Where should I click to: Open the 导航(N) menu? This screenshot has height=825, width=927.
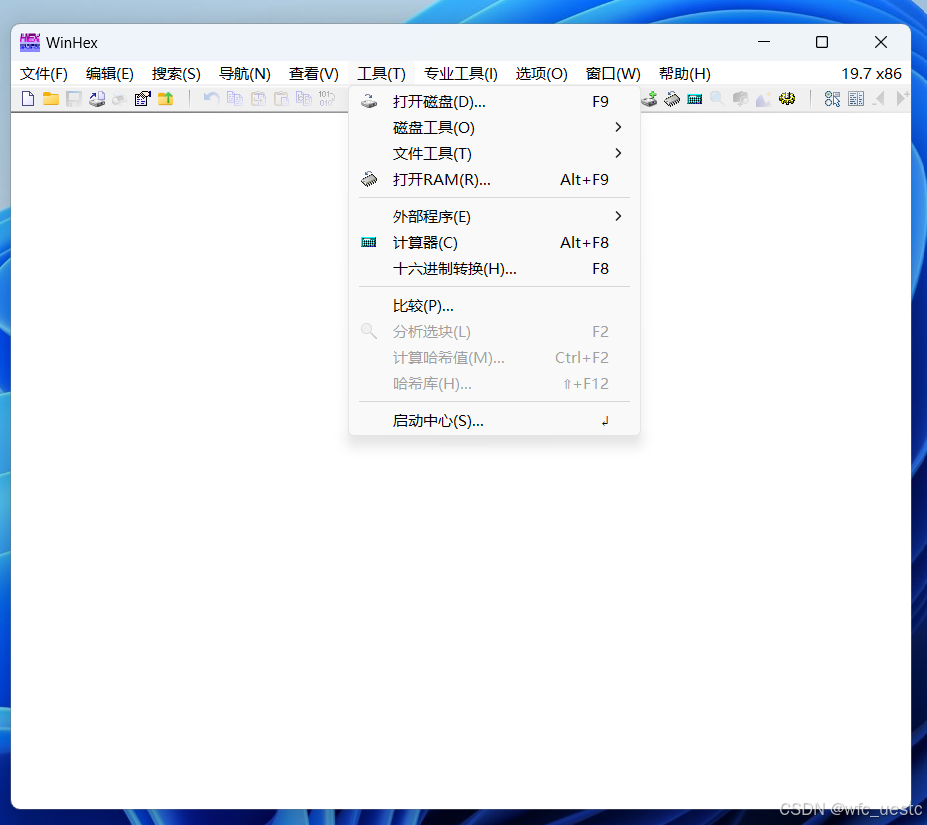coord(245,74)
